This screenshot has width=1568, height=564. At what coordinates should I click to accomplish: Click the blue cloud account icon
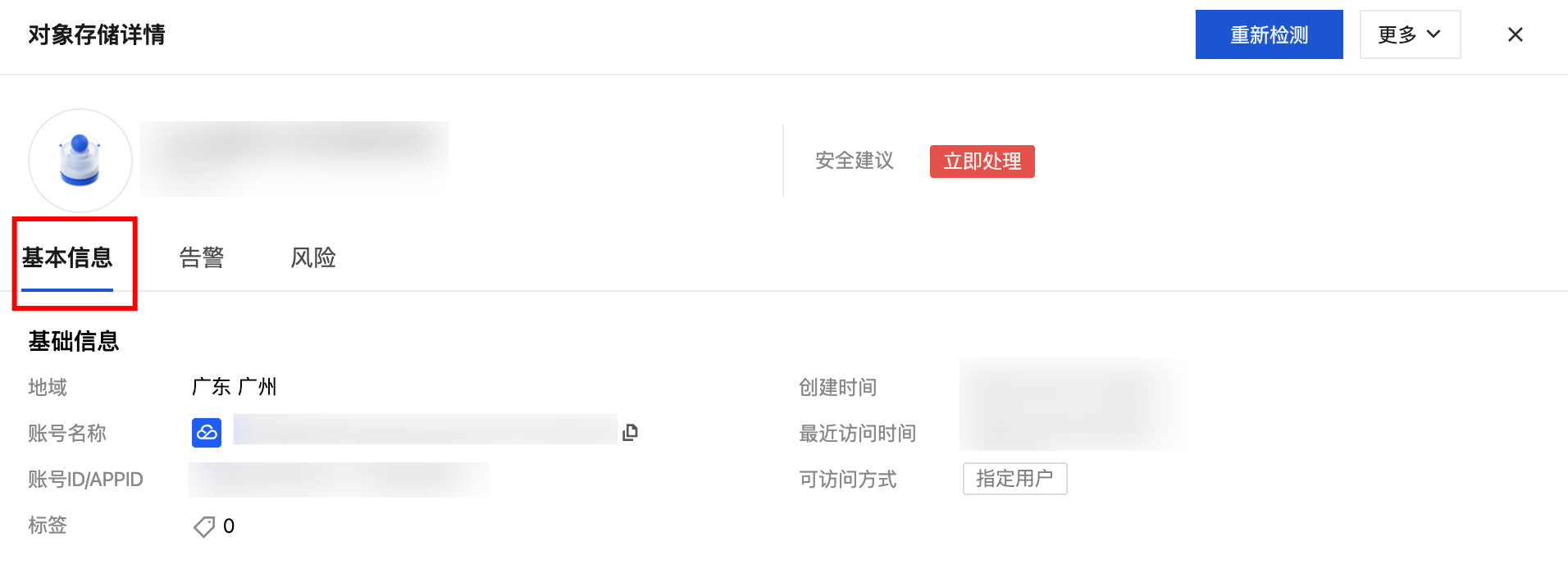(207, 432)
